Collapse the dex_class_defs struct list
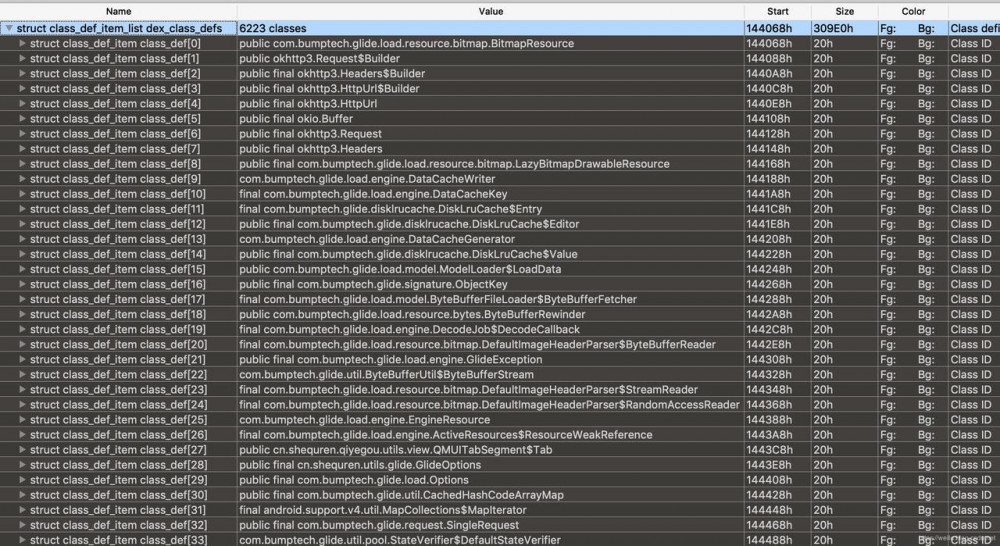1000x546 pixels. click(9, 29)
